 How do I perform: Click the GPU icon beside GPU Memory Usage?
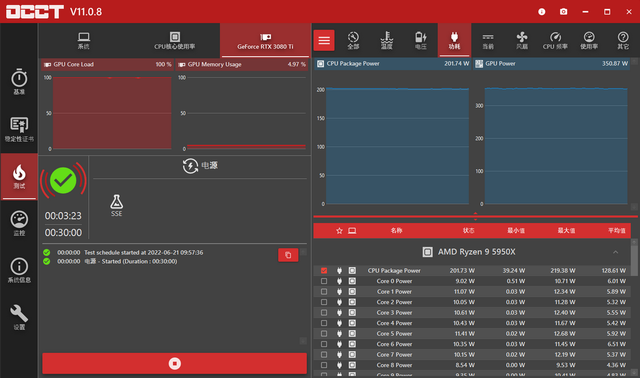pyautogui.click(x=182, y=64)
